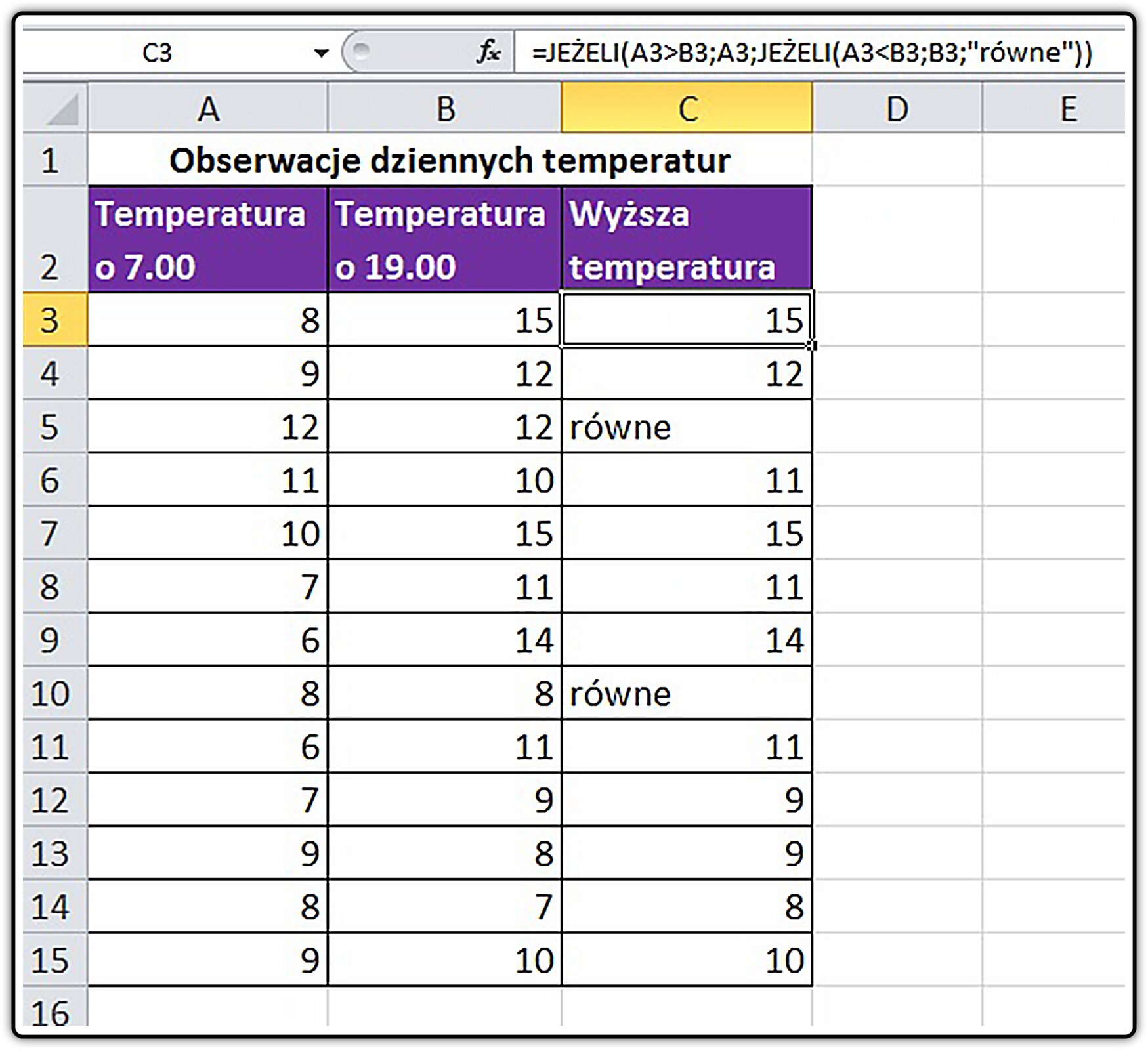Click cell A5 with value 12

coord(208,426)
